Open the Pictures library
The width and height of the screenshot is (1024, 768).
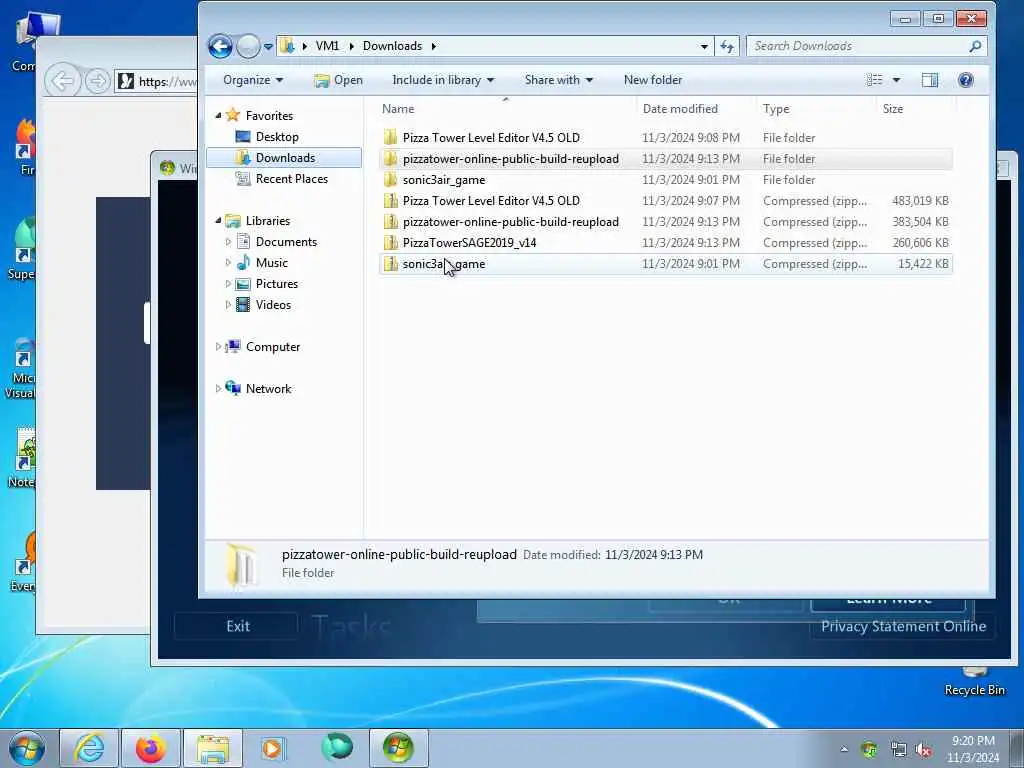click(x=277, y=283)
